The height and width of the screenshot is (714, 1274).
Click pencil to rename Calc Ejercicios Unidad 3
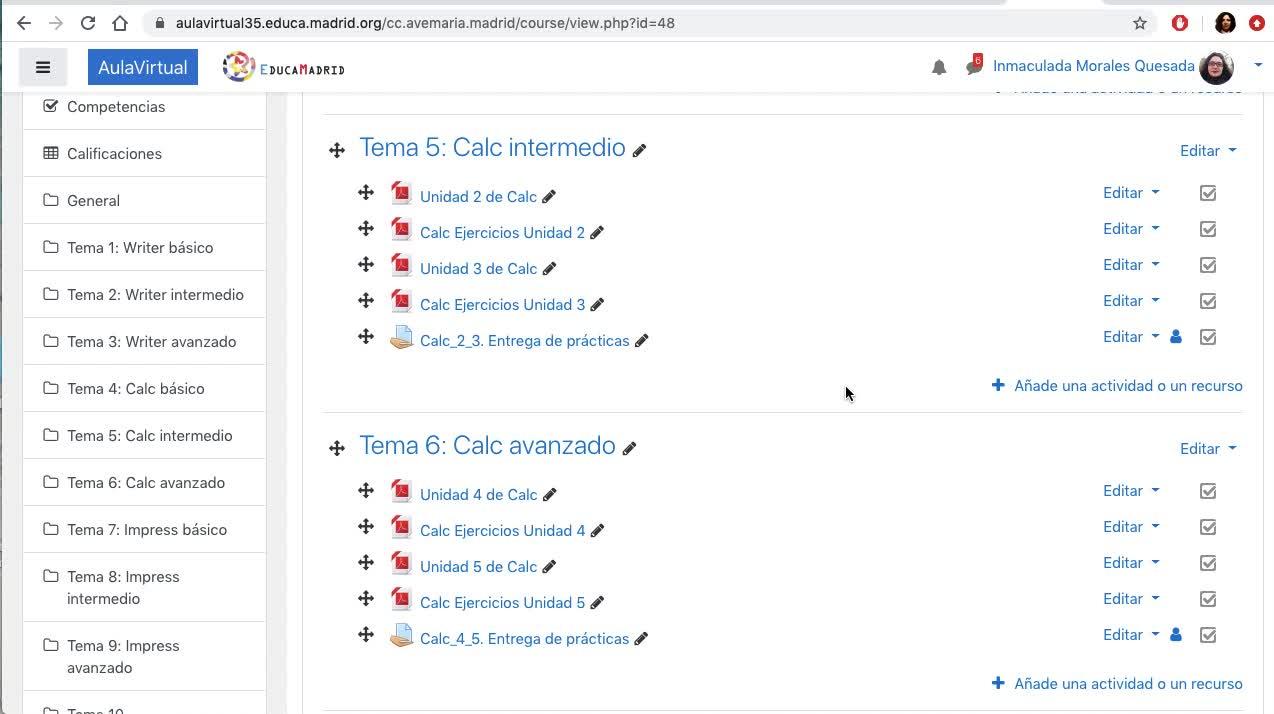597,305
